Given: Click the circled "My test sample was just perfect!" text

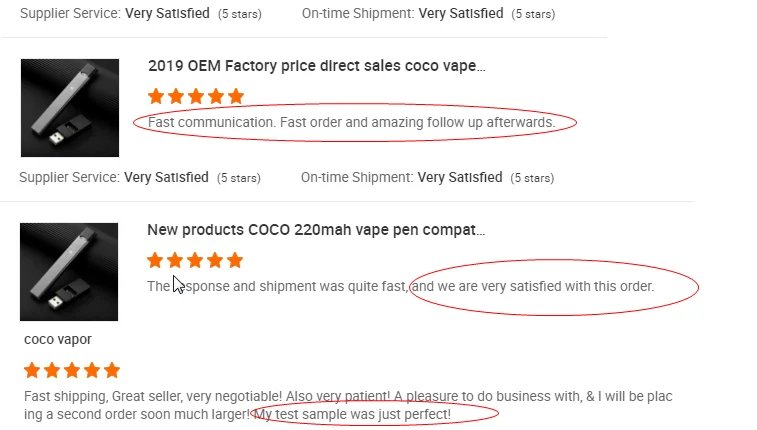Looking at the screenshot, I should [353, 414].
